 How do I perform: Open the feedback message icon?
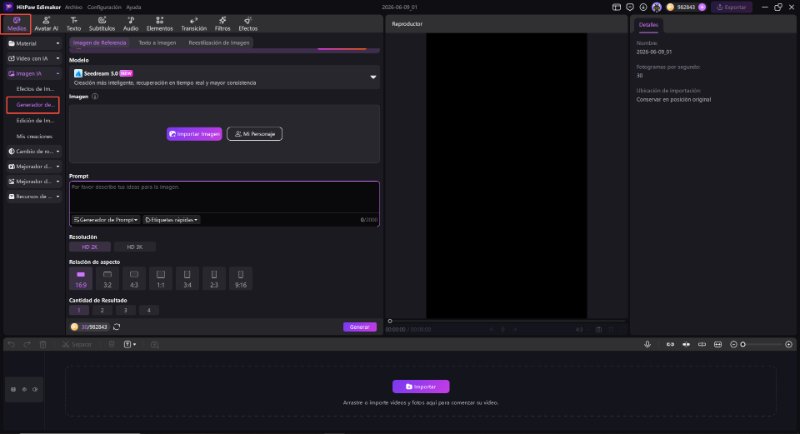pos(630,7)
